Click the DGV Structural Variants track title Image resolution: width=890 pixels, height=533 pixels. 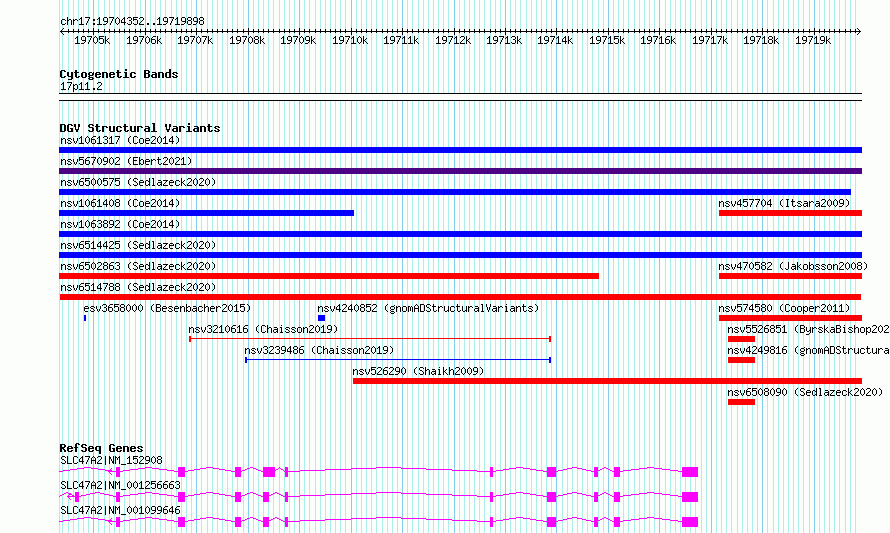tap(140, 128)
